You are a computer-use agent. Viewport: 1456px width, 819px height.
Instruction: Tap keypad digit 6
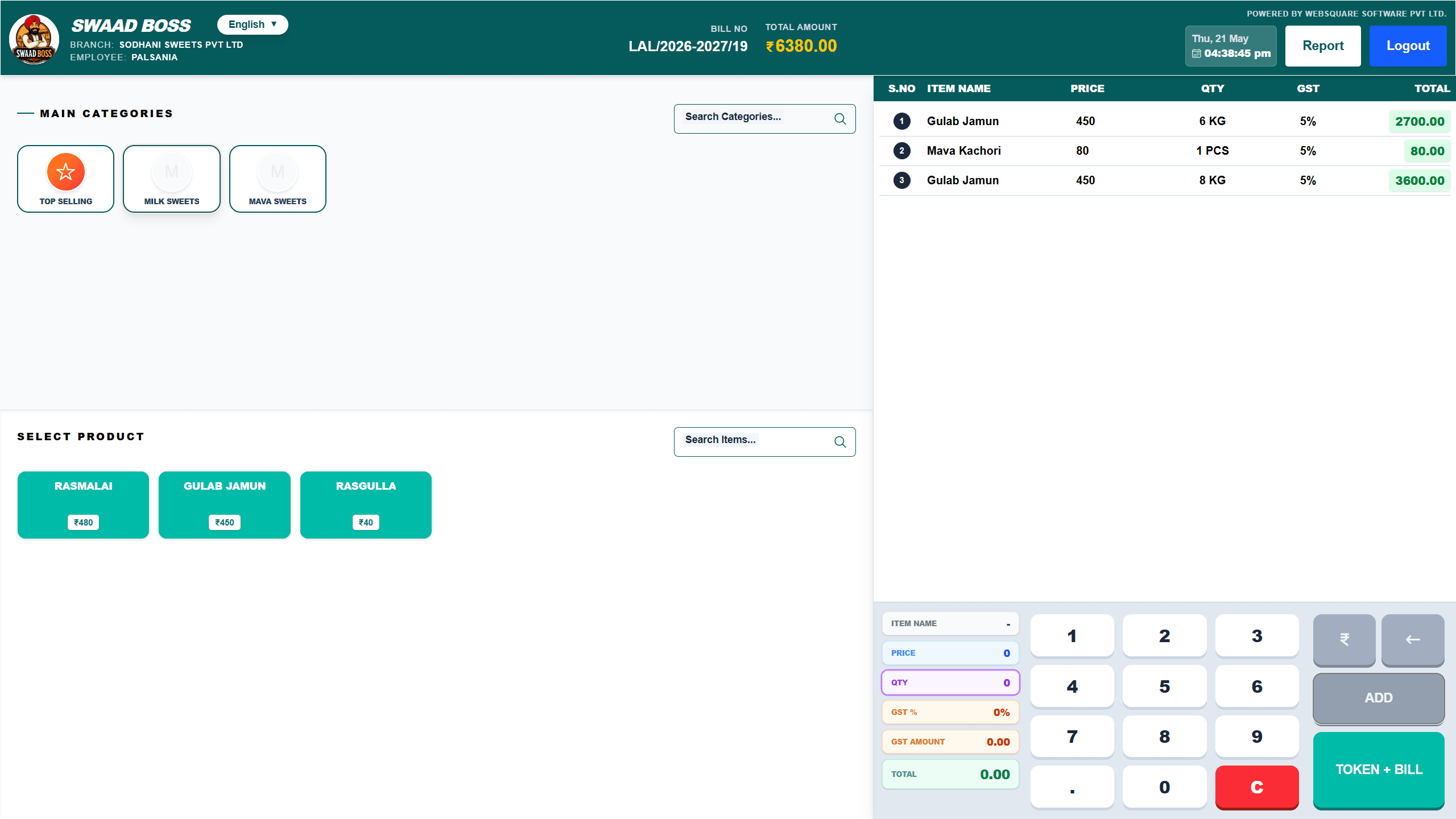pyautogui.click(x=1257, y=686)
